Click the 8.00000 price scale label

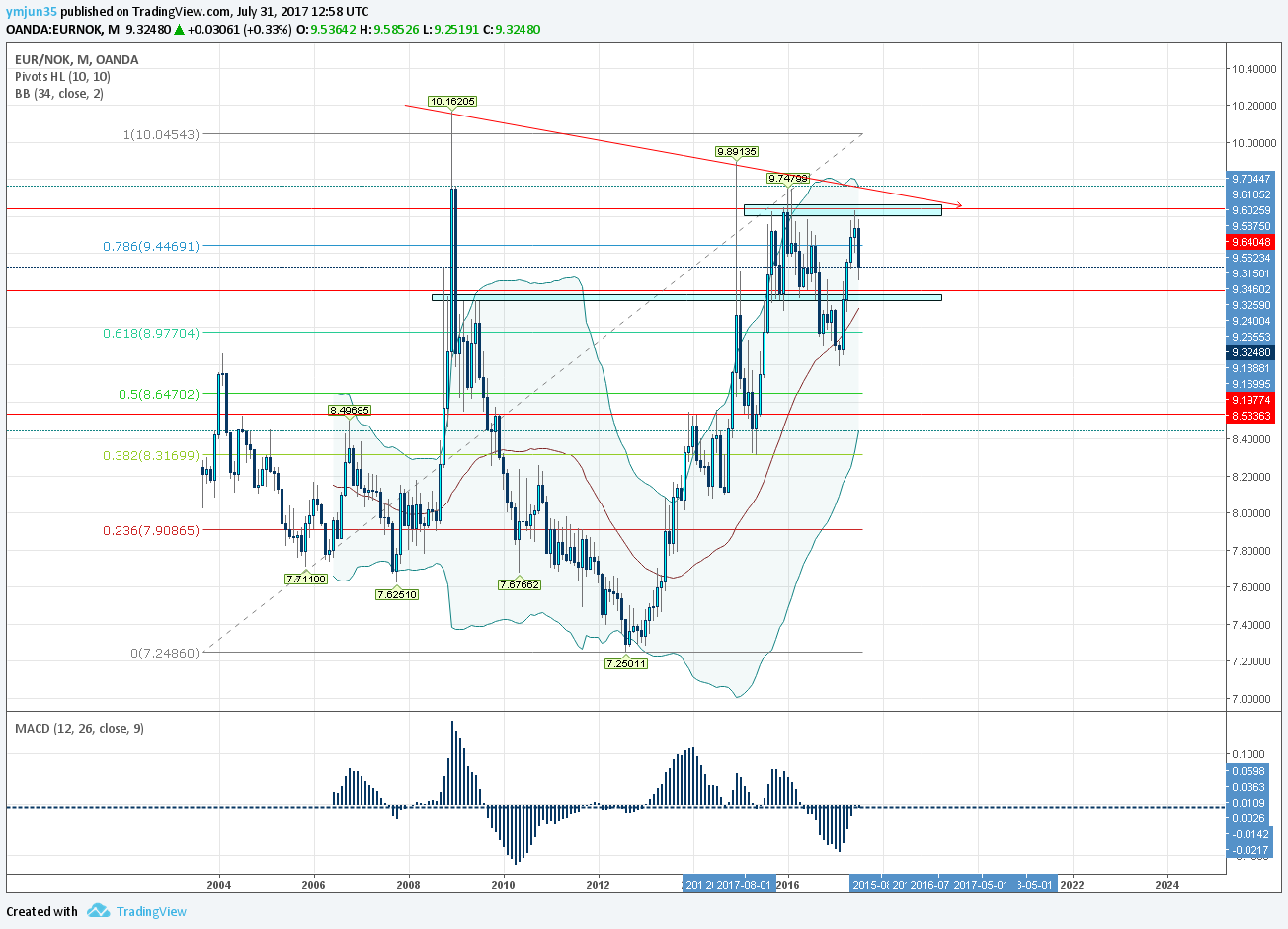1251,513
